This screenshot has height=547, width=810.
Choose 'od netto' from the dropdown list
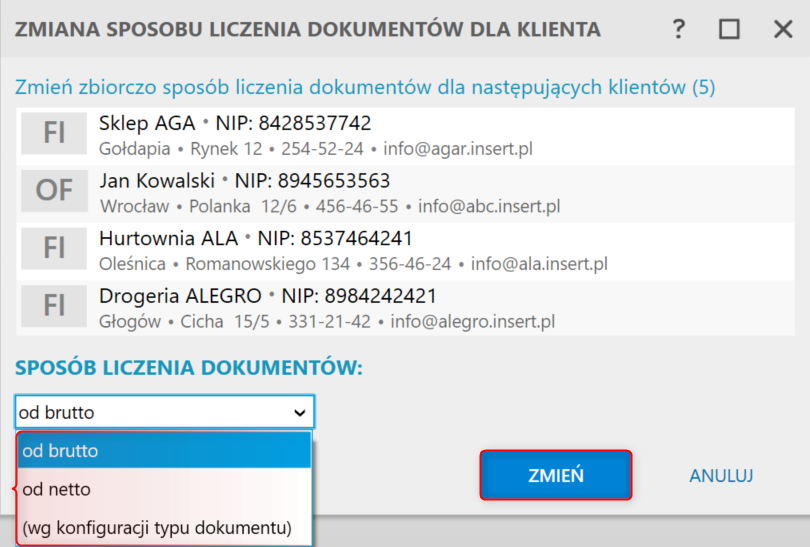pyautogui.click(x=165, y=489)
